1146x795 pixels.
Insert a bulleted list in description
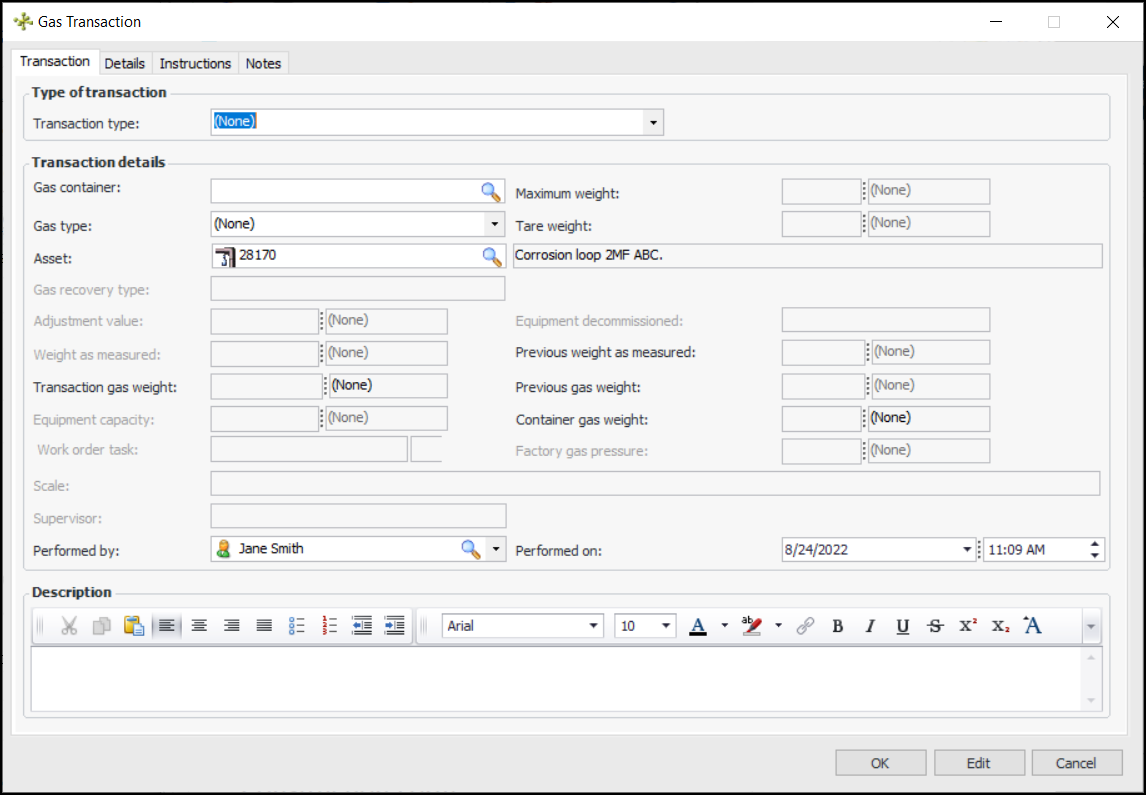297,626
